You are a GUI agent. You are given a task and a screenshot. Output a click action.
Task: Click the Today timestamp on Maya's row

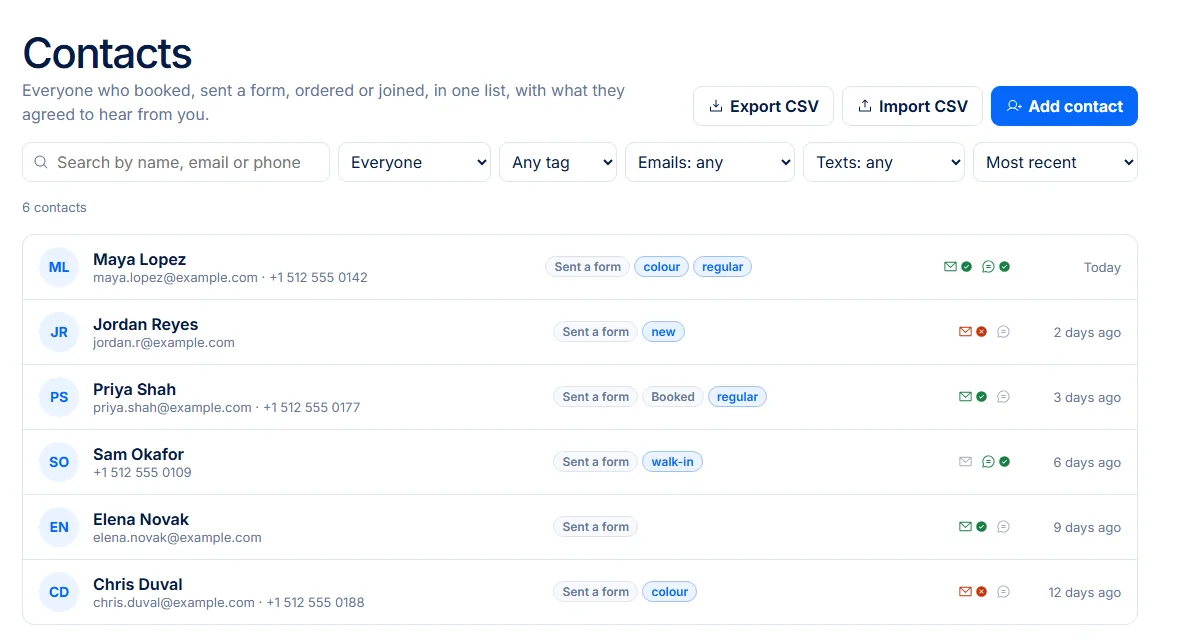click(x=1102, y=267)
